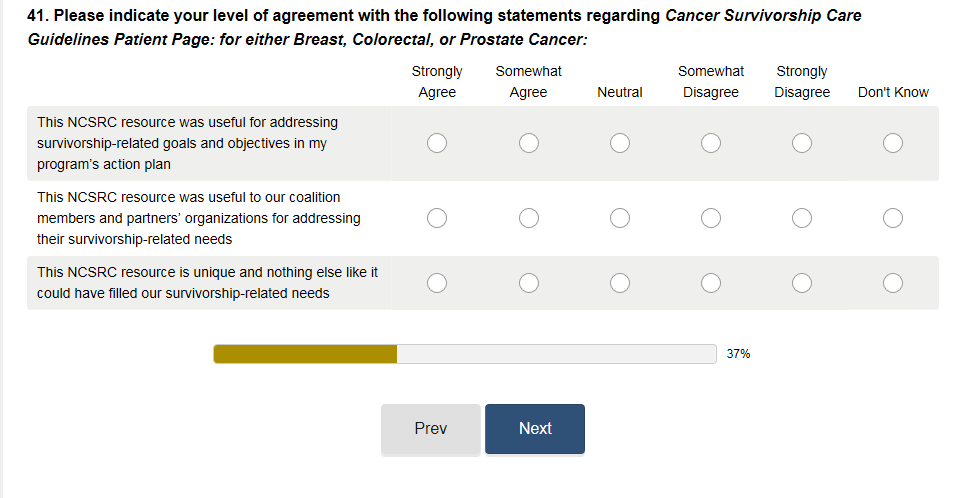Select Strongly Disagree for coalition members statement
The width and height of the screenshot is (961, 498).
click(802, 218)
